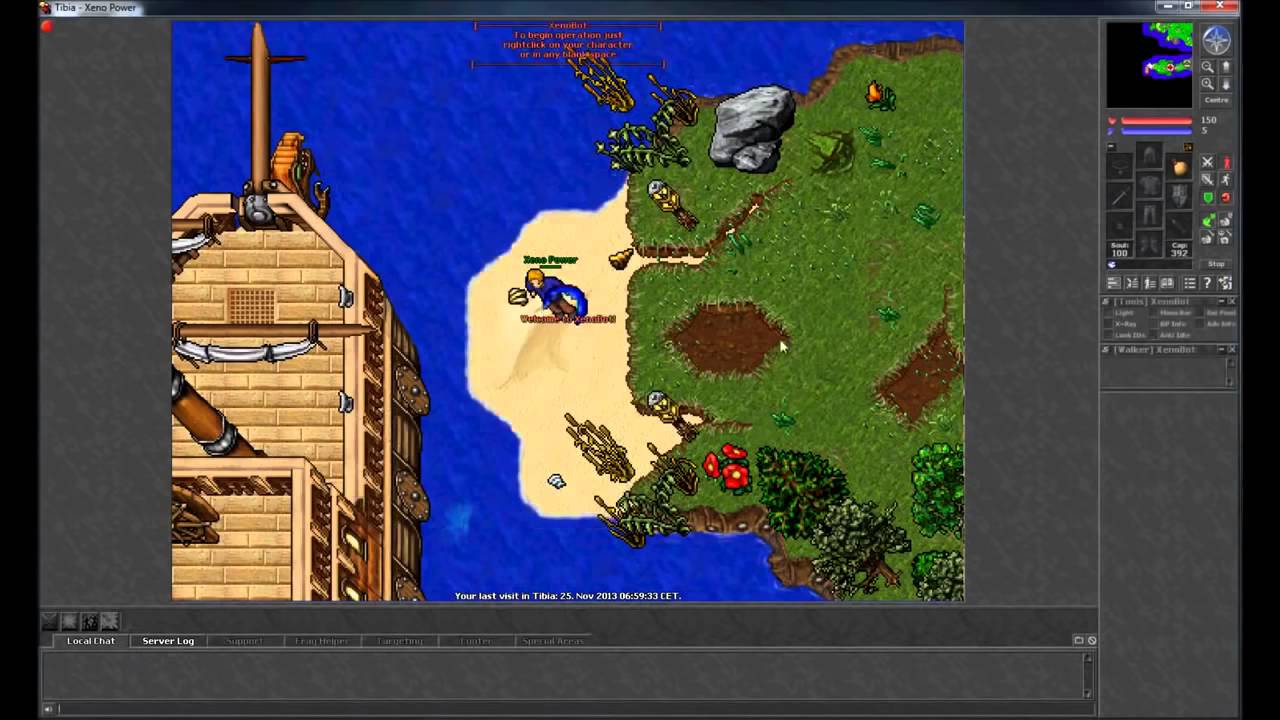Zoom in the minimap with lower magnifier

pos(1207,83)
